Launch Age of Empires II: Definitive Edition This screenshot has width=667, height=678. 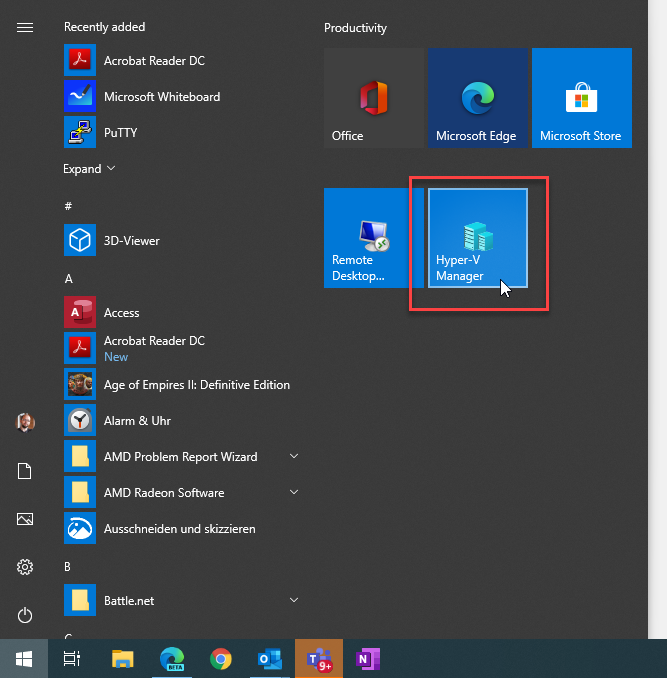coord(182,384)
